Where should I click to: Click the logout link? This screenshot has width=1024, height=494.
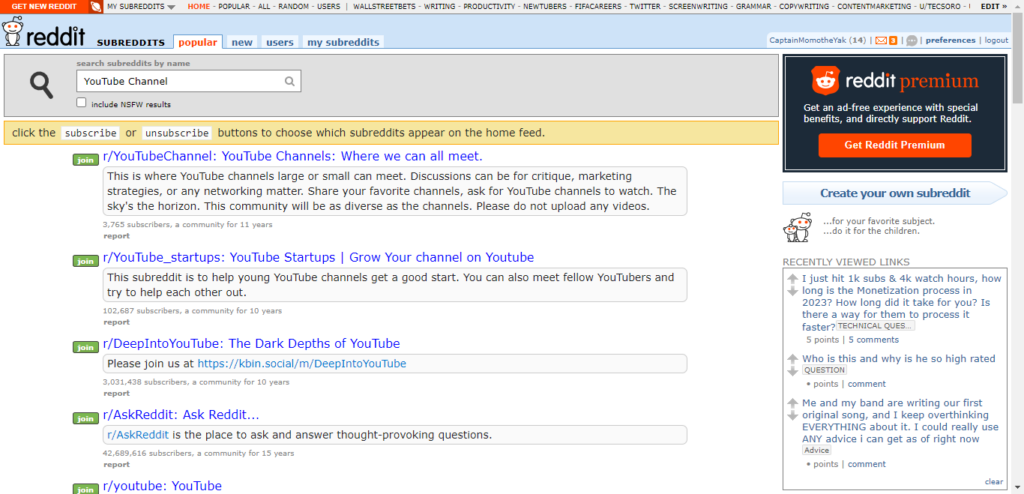coord(997,41)
